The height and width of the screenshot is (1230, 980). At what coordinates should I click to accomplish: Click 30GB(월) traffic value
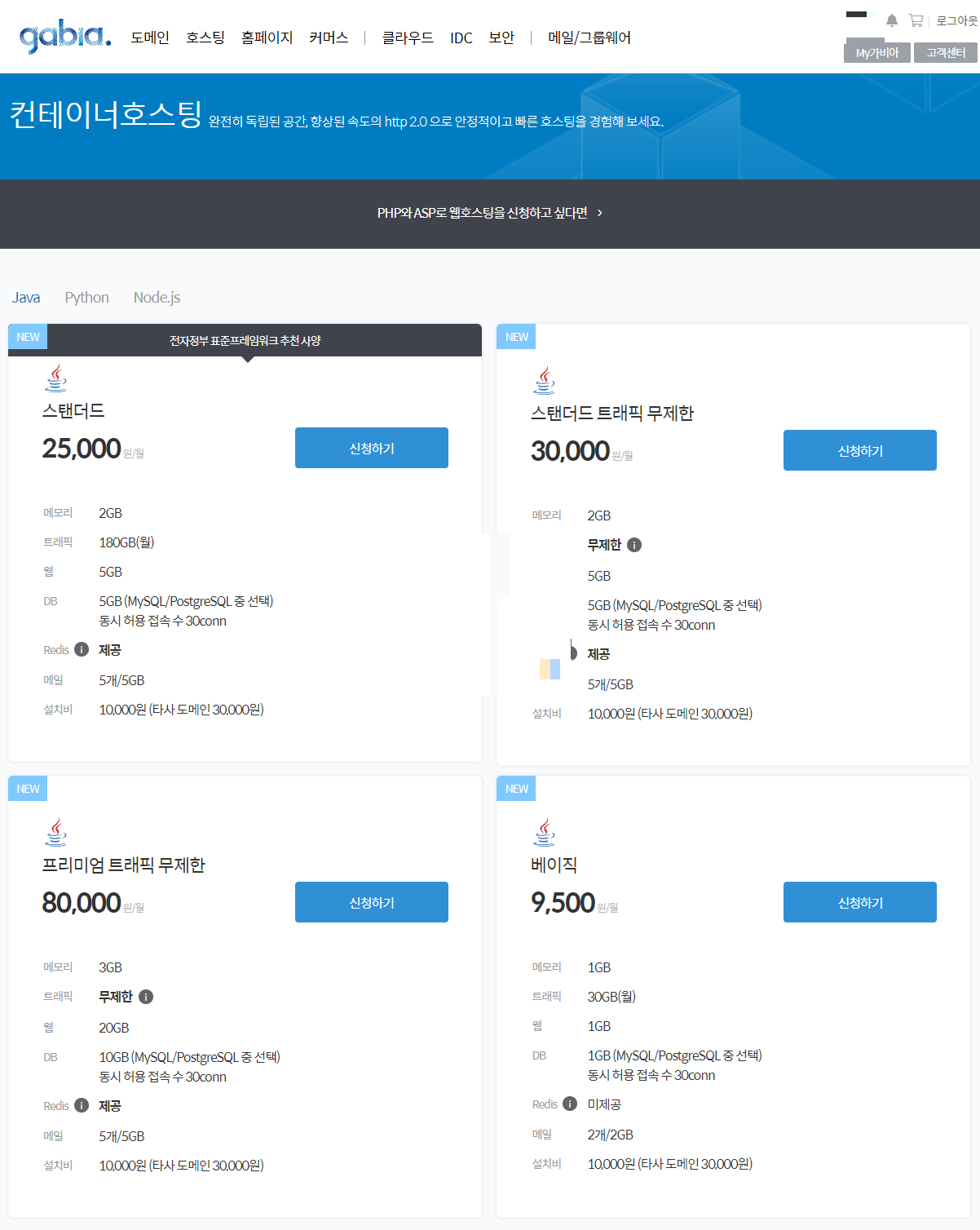611,997
